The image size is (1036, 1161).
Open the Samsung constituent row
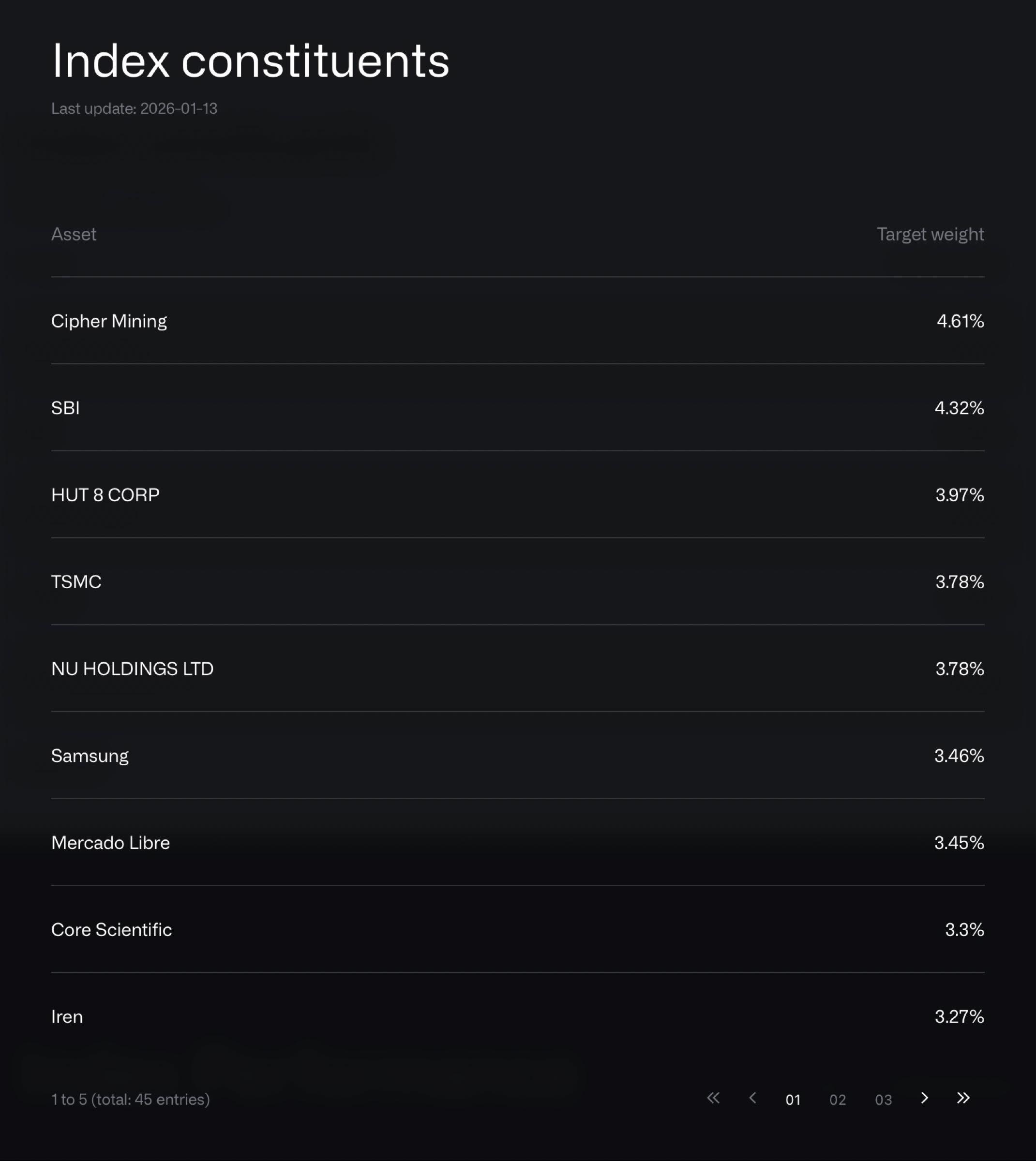[x=90, y=756]
